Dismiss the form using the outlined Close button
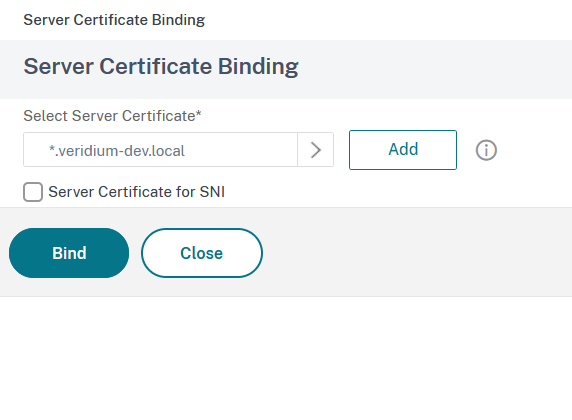The height and width of the screenshot is (420, 572). [x=202, y=253]
